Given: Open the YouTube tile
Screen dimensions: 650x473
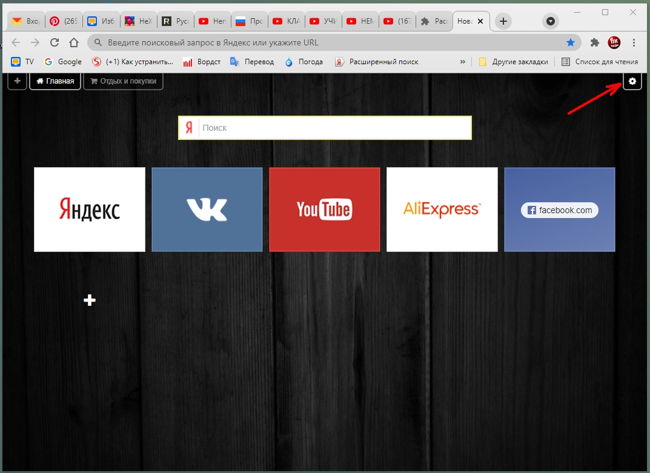Looking at the screenshot, I should click(325, 209).
